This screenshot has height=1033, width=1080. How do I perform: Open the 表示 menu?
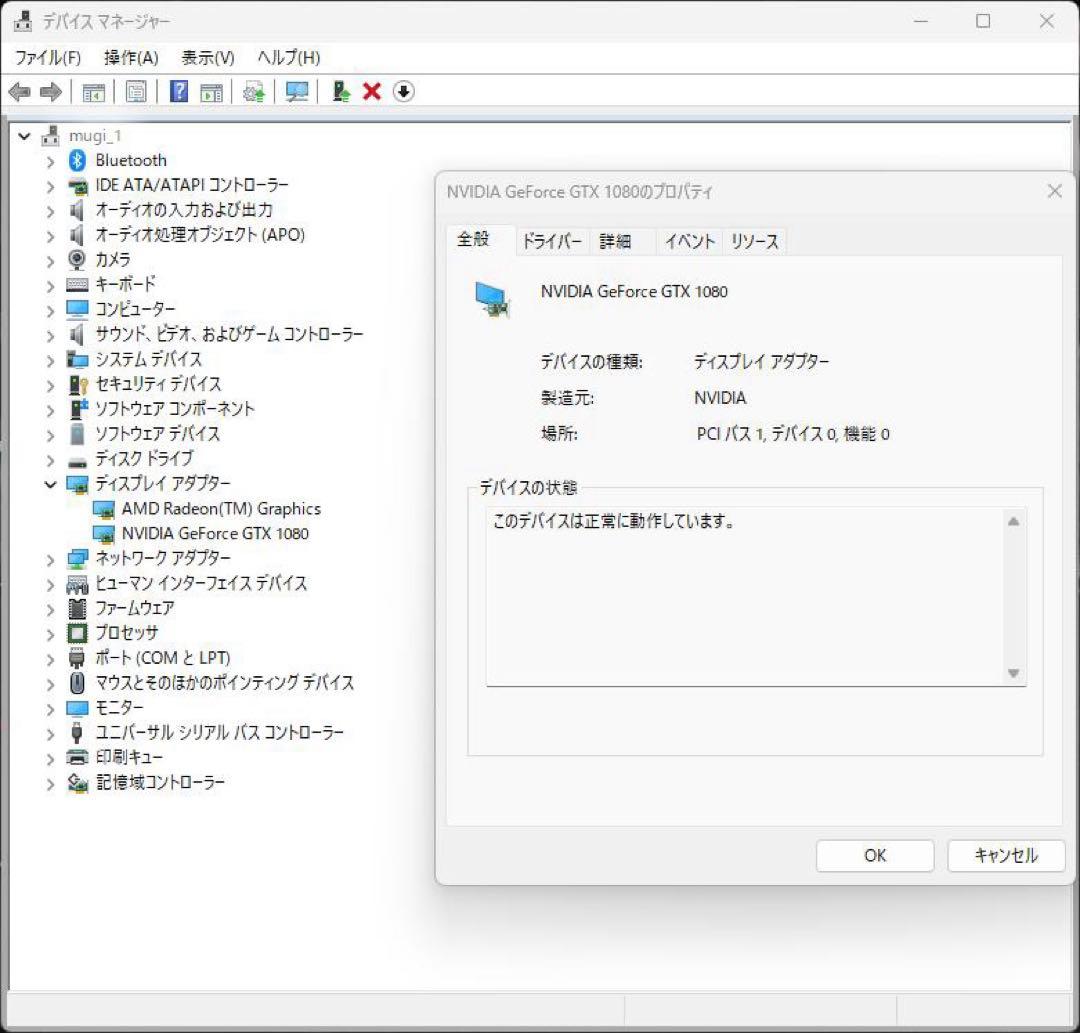(x=206, y=57)
